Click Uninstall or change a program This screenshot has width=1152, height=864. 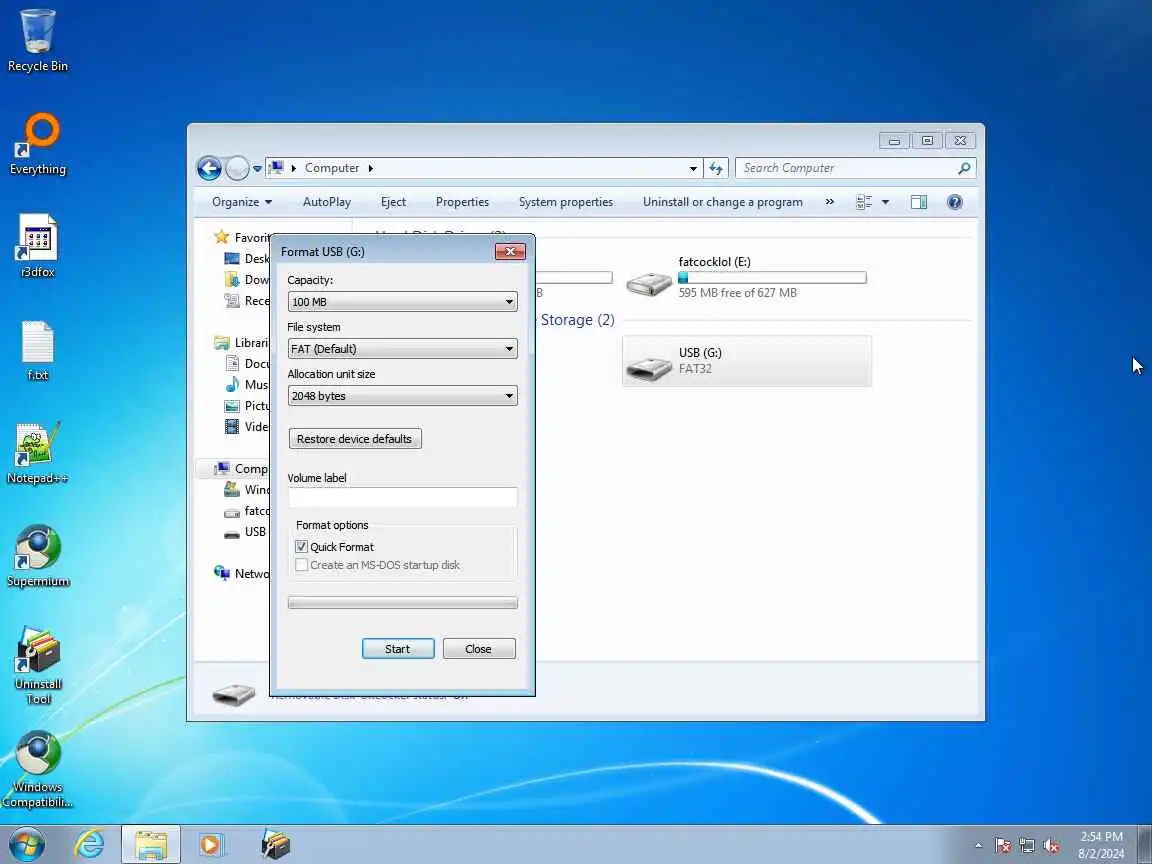click(x=722, y=202)
